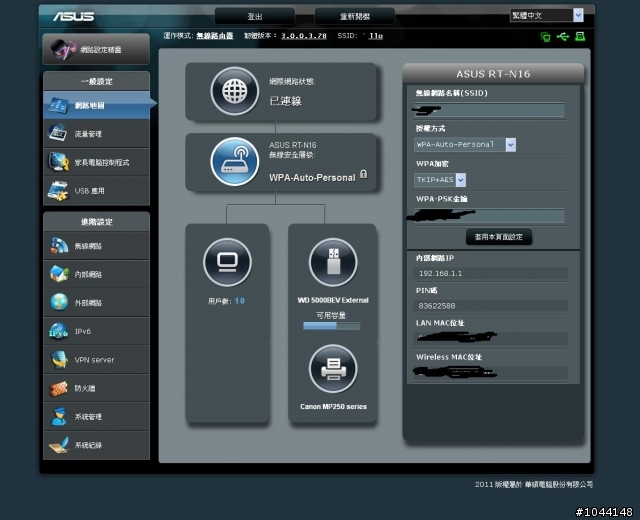Click the parental control sidebar icon
The height and width of the screenshot is (520, 640).
point(58,162)
